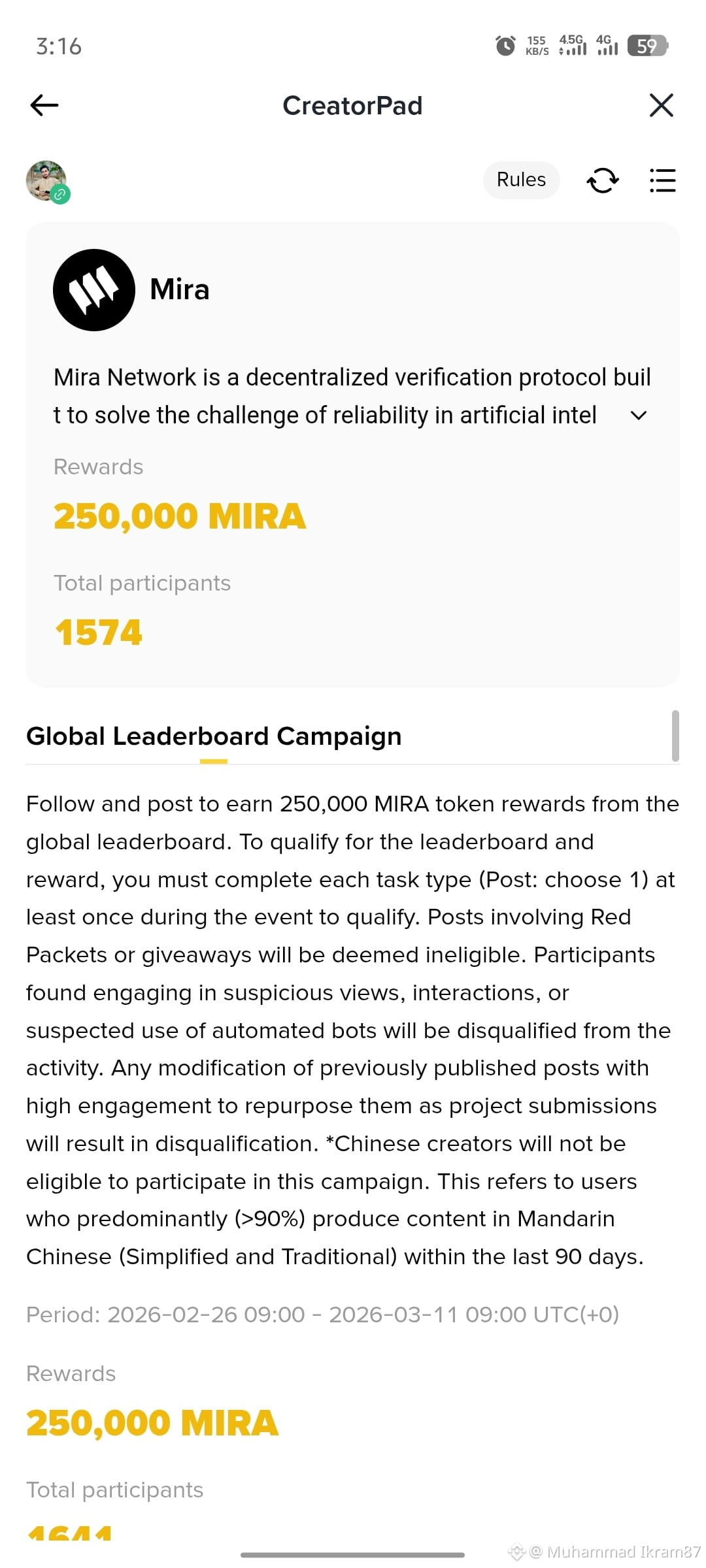Tap the lower 250,000 MIRA campaign rewards
Screen dimensions: 706x1568
(x=152, y=1423)
